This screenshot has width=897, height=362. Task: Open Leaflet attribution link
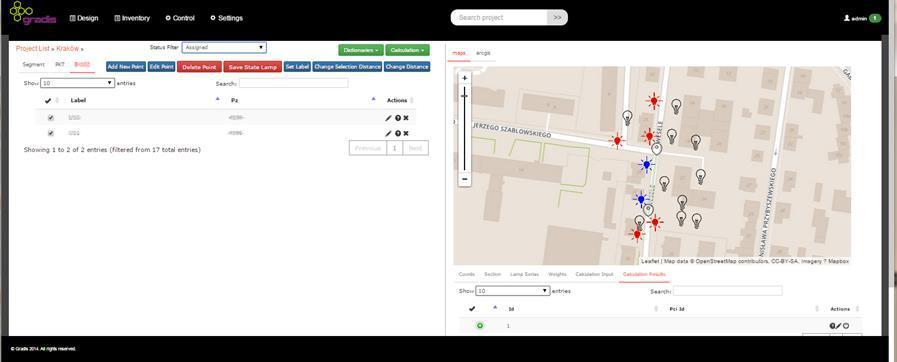click(650, 261)
